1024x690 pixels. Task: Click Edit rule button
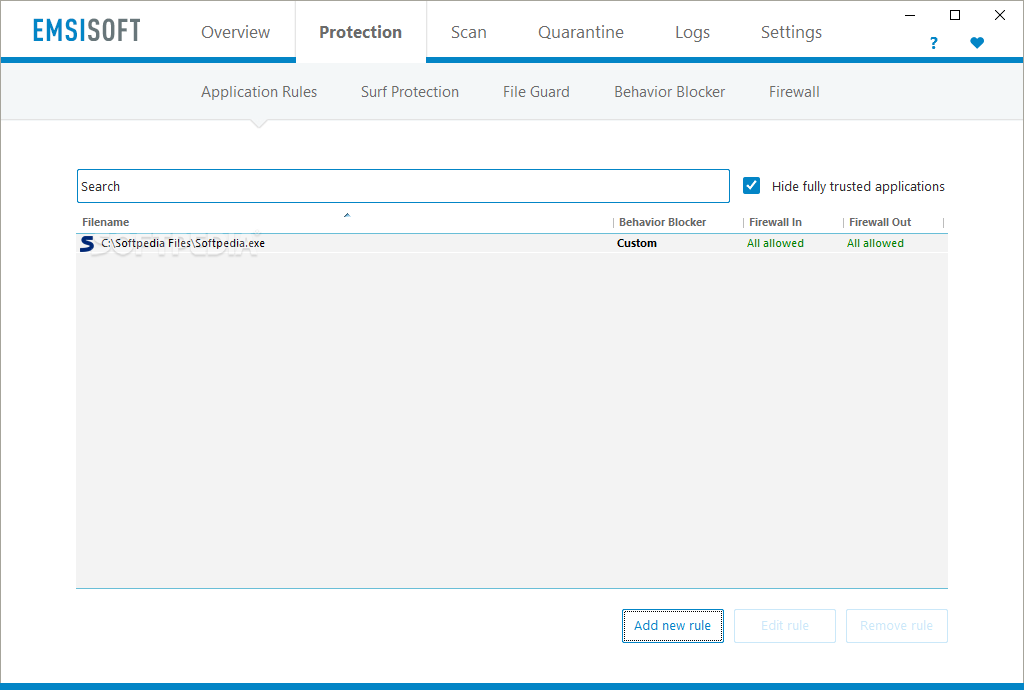pyautogui.click(x=785, y=625)
